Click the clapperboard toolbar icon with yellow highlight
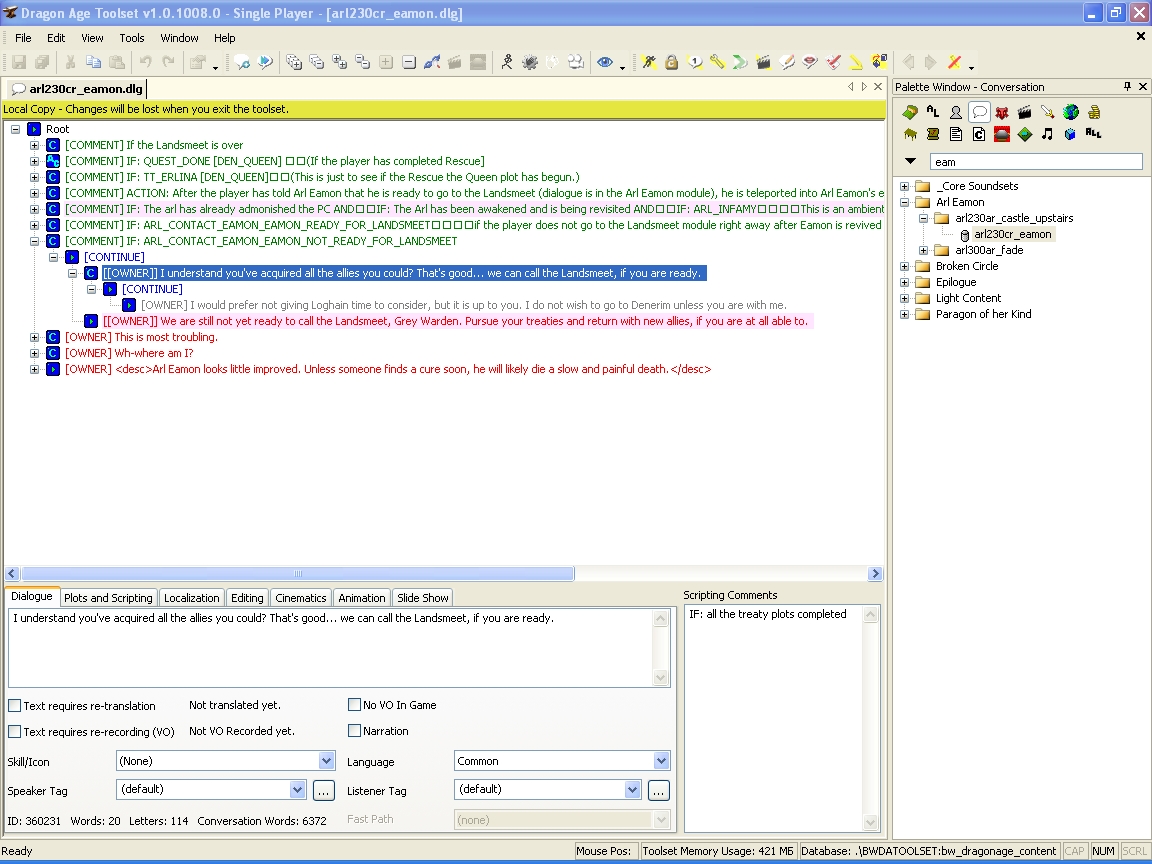The image size is (1152, 864). point(763,62)
